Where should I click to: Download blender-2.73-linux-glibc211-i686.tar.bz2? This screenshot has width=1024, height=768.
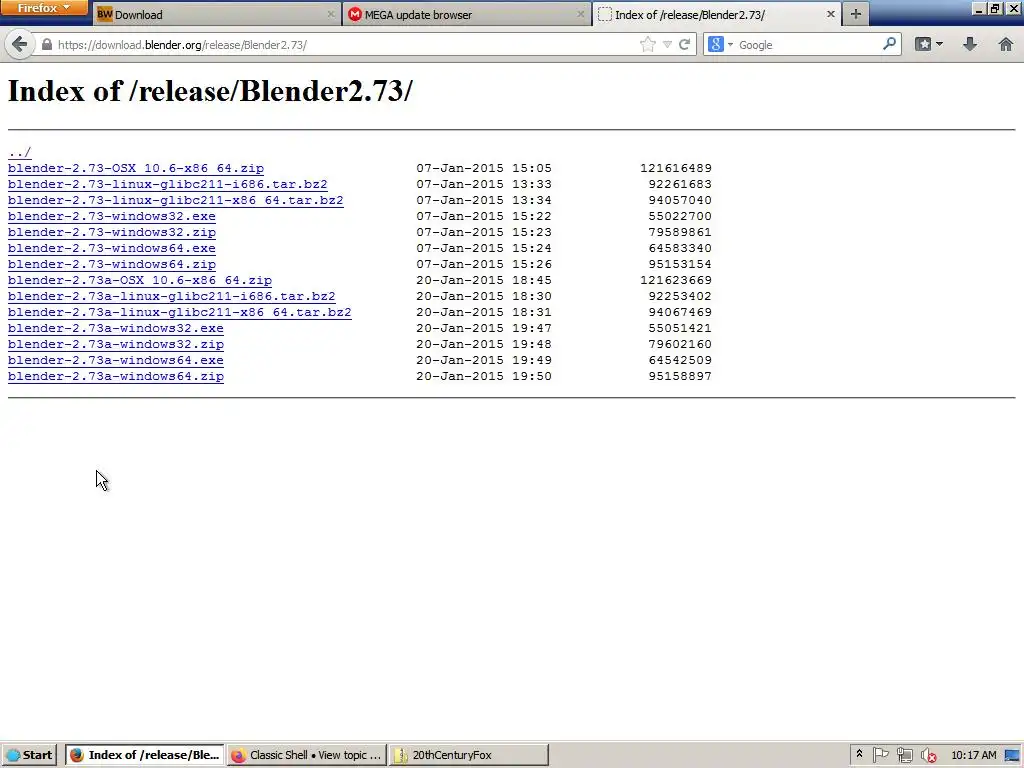tap(168, 184)
